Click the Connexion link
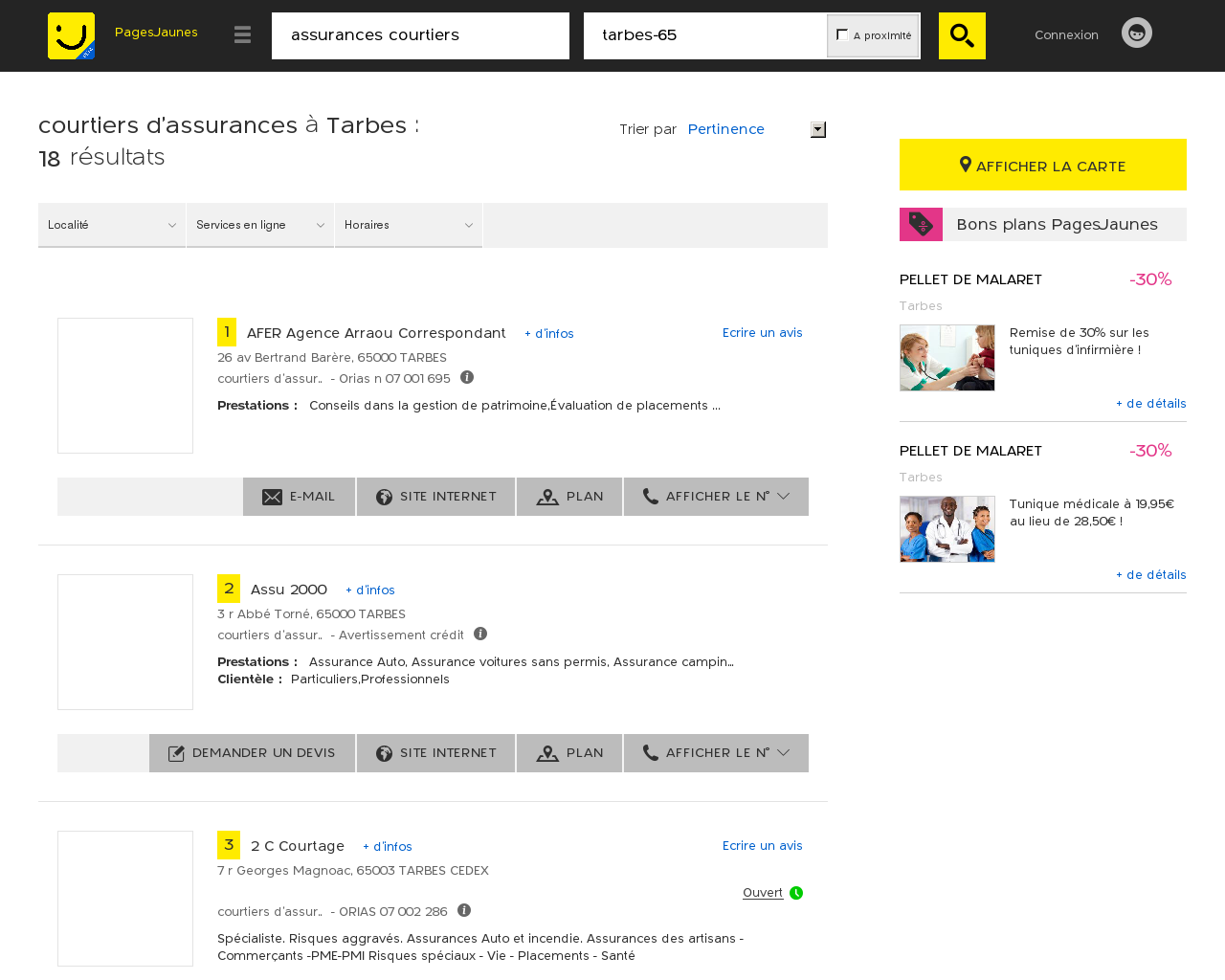The width and height of the screenshot is (1225, 980). (x=1066, y=34)
